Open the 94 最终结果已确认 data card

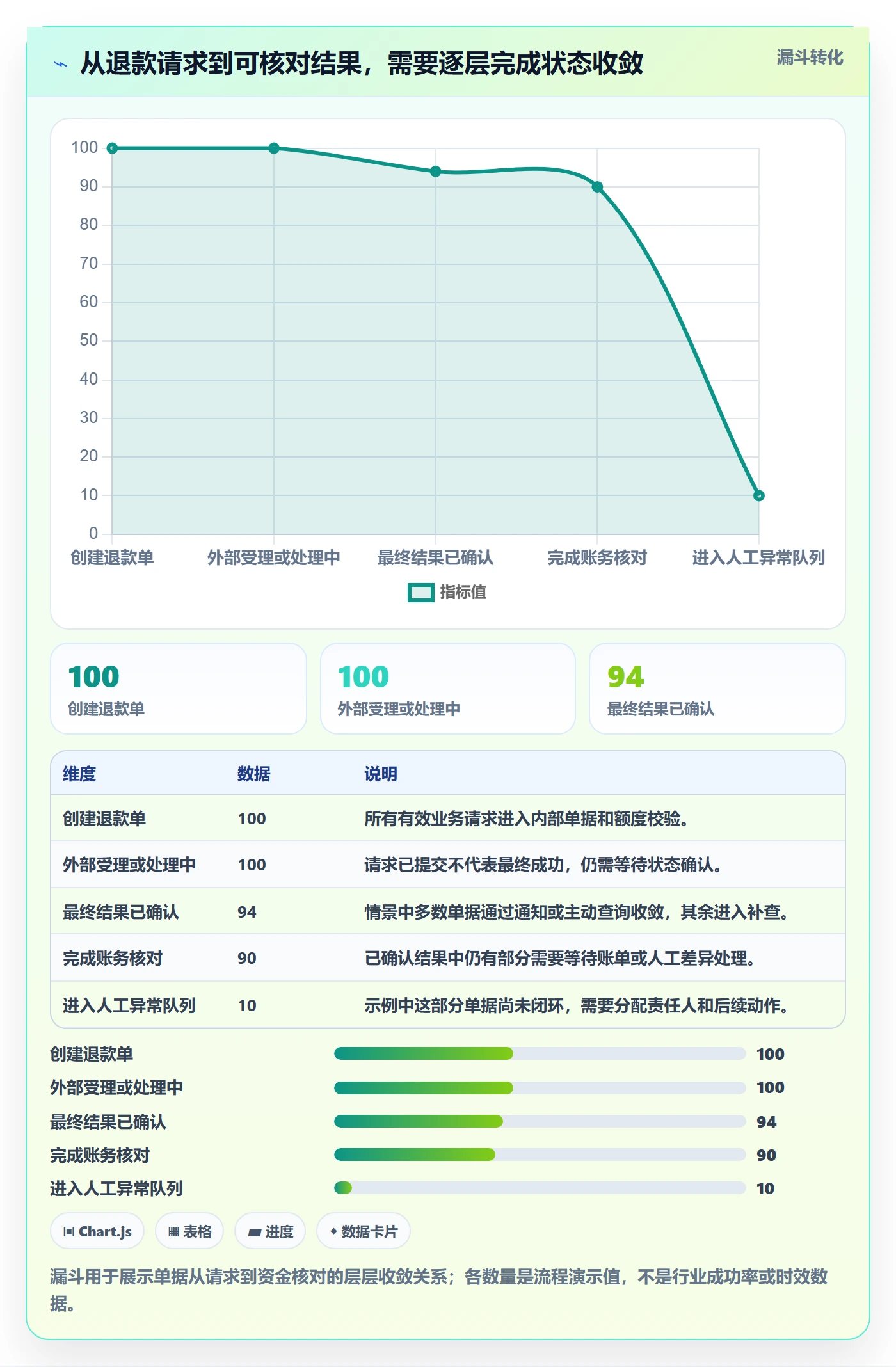(717, 689)
